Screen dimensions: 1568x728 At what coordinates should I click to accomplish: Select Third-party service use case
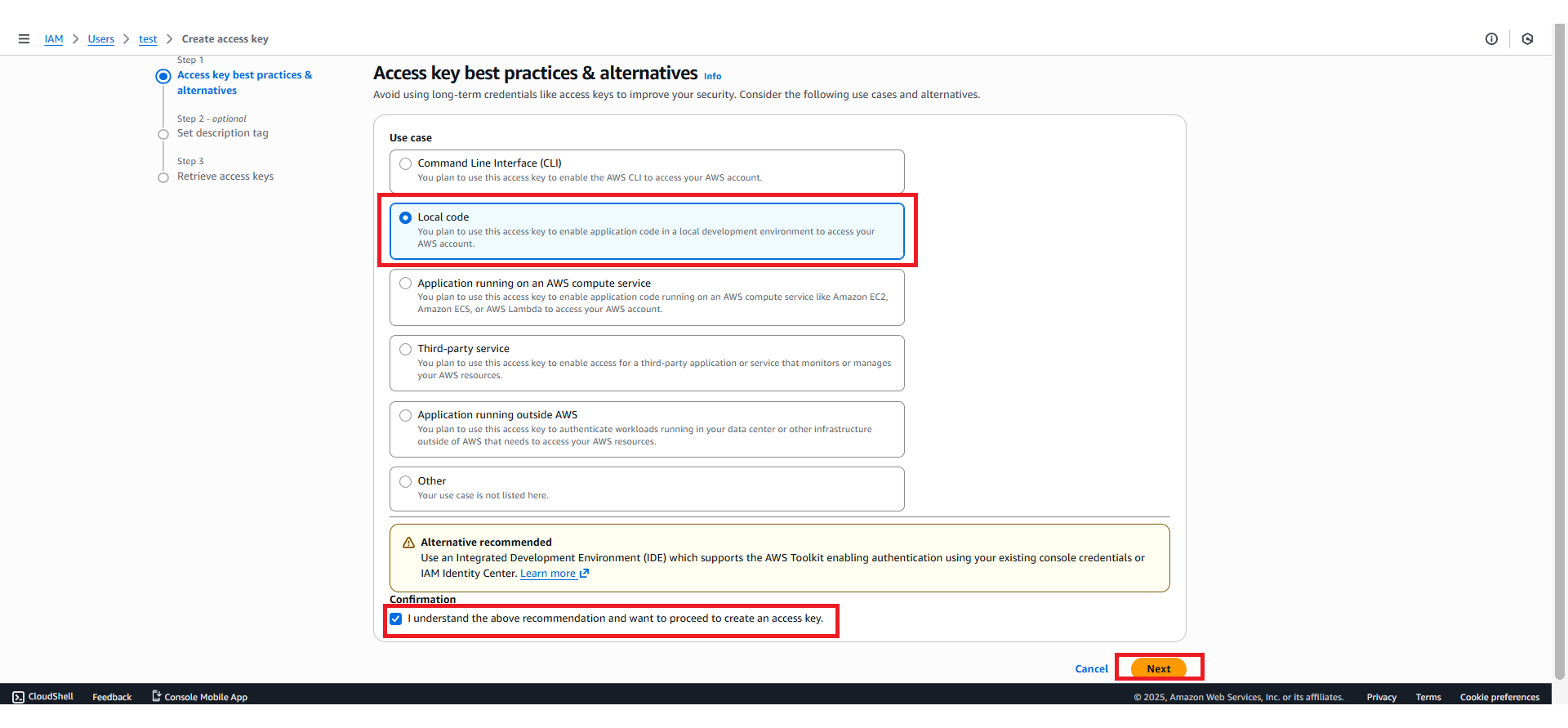(x=405, y=349)
